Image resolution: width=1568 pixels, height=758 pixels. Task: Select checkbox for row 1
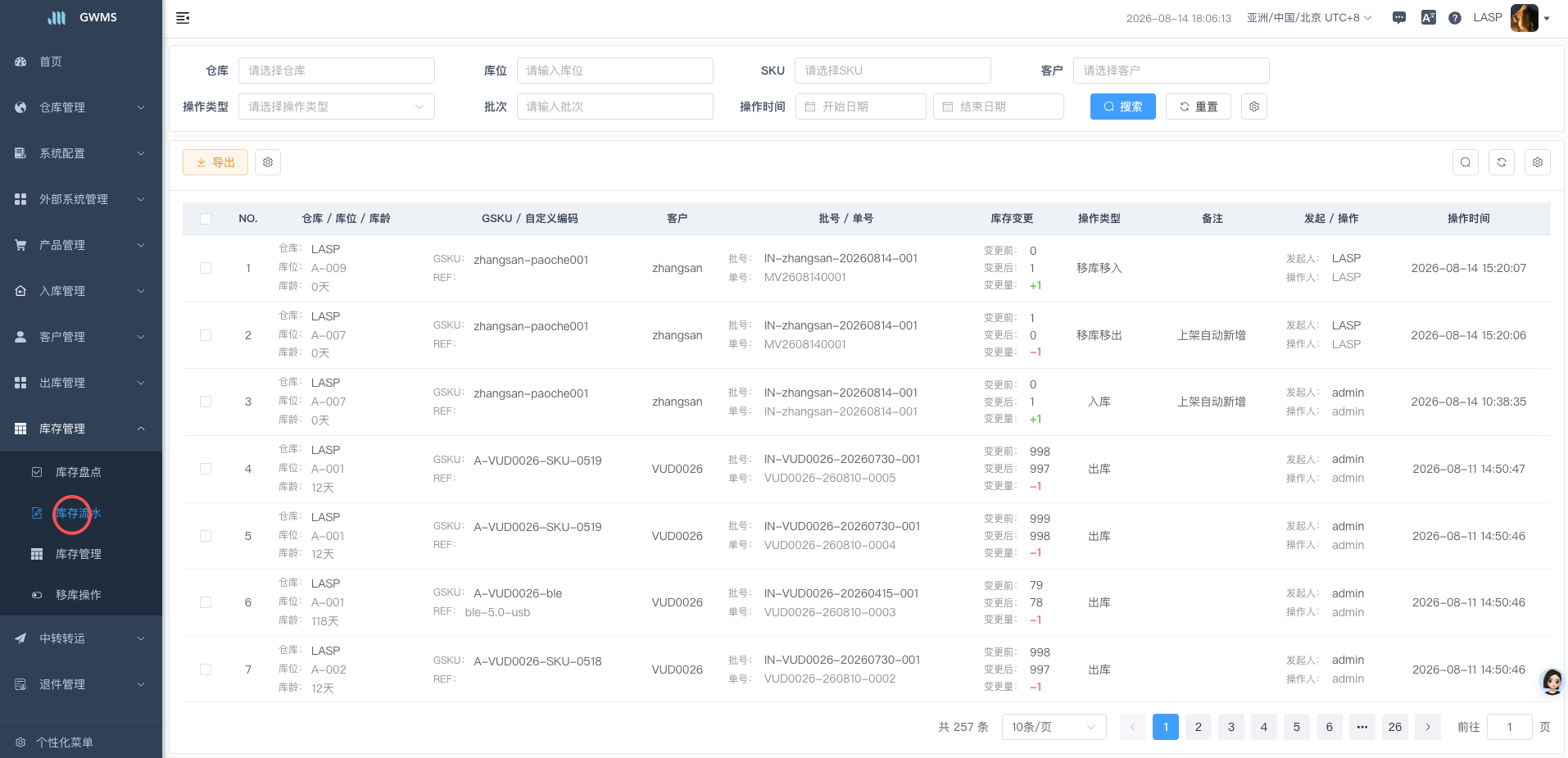206,268
